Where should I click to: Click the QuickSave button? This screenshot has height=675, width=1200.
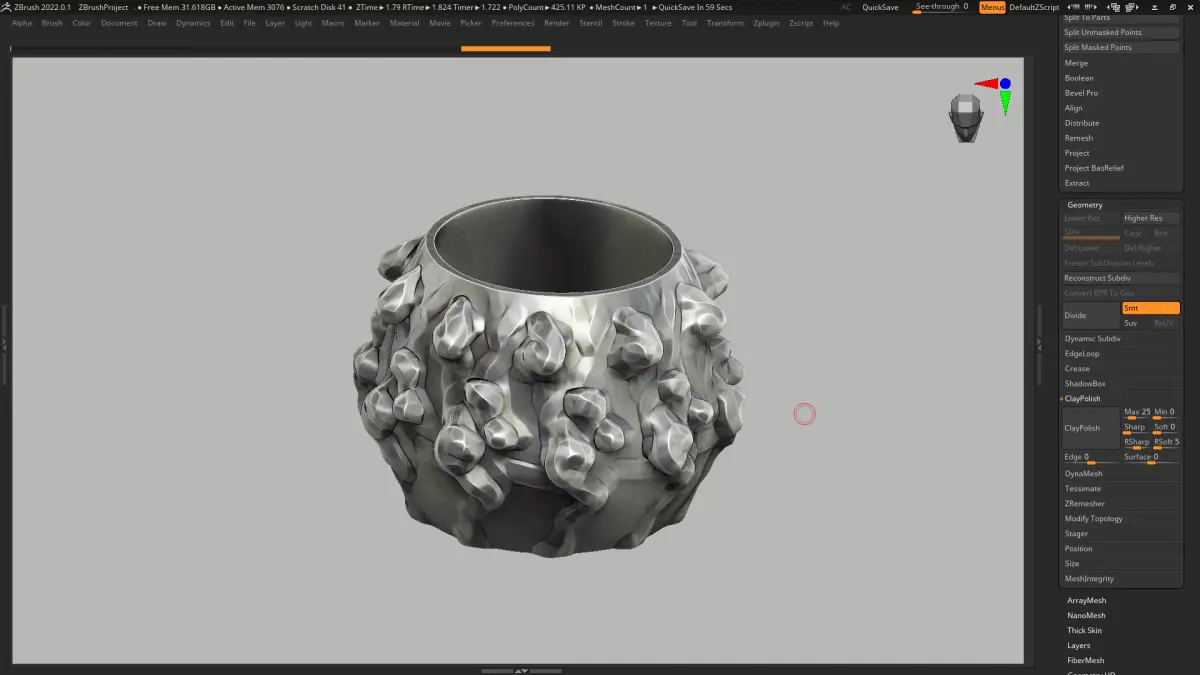click(881, 7)
